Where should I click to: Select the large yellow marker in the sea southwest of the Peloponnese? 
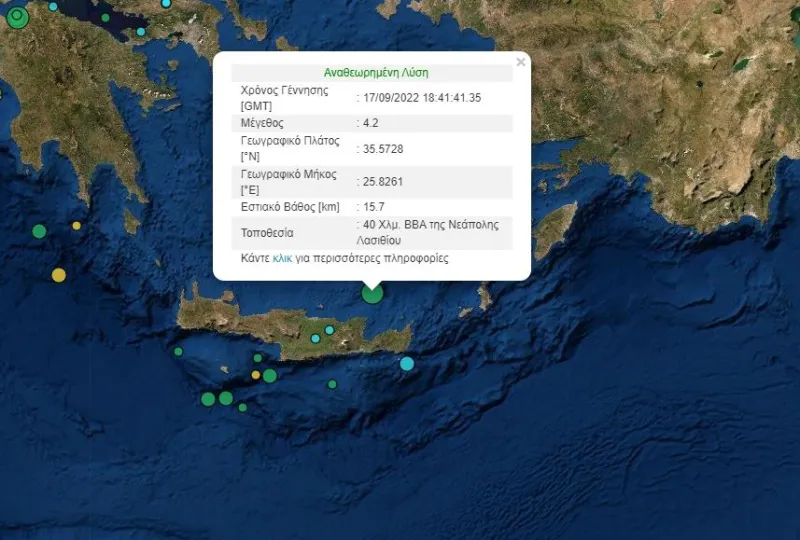coord(59,275)
